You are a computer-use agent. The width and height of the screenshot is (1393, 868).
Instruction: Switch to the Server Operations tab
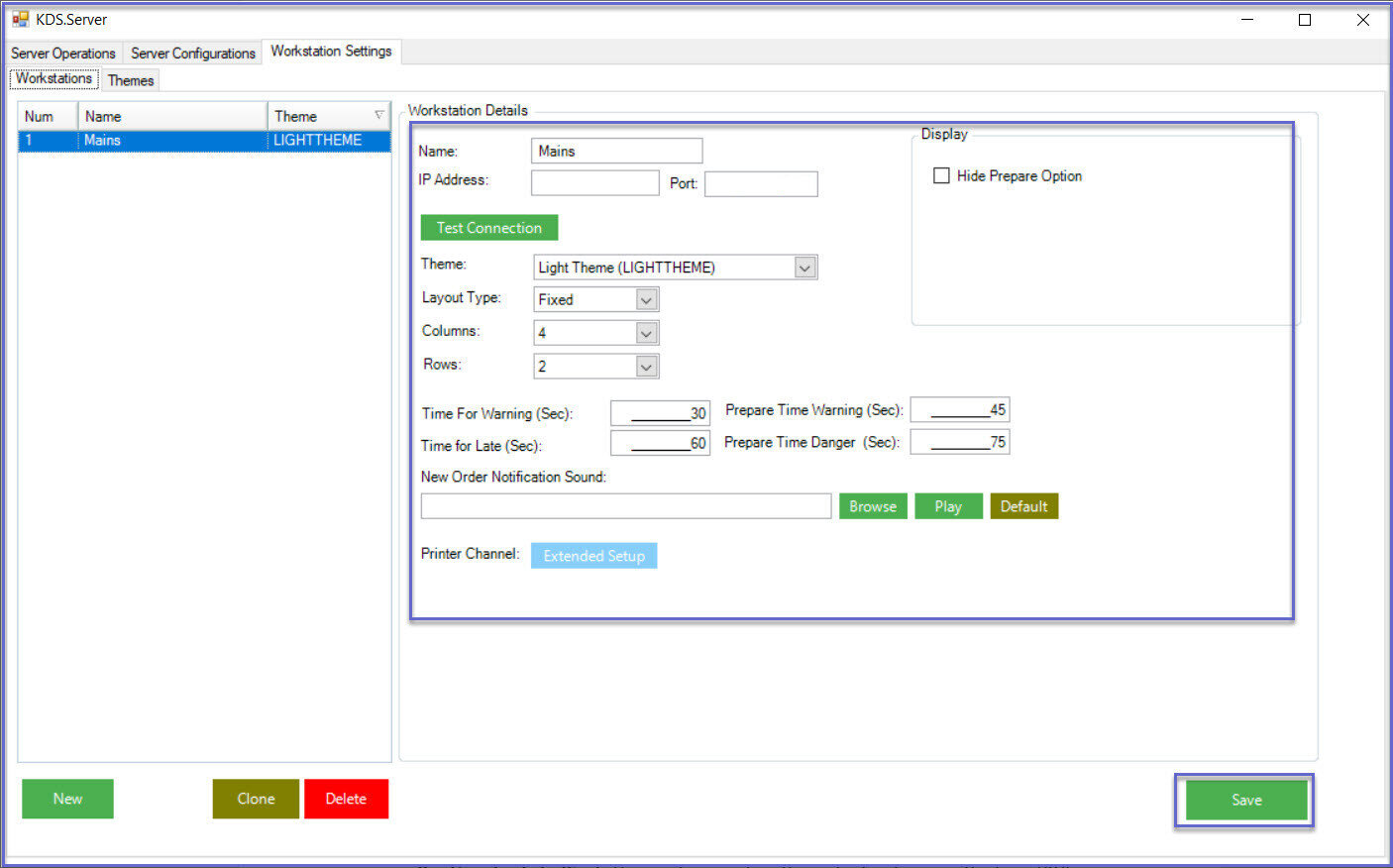click(63, 54)
